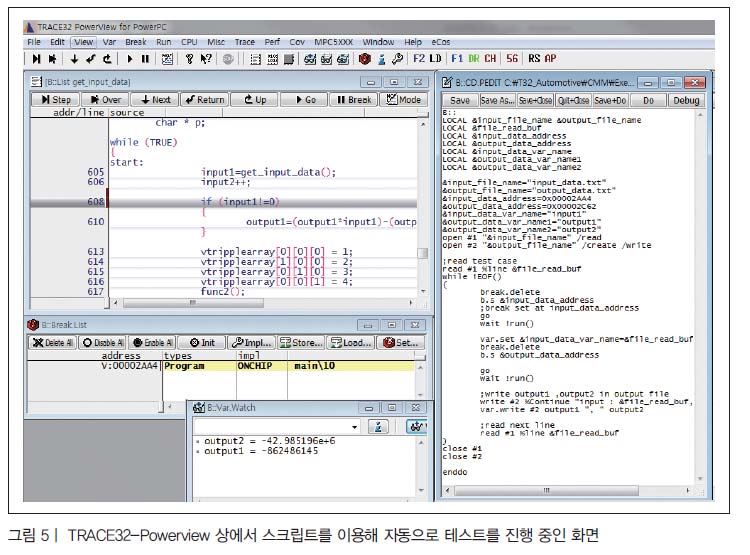The height and width of the screenshot is (555, 750).
Task: Click Disable All in Break.List window
Action: (x=102, y=343)
